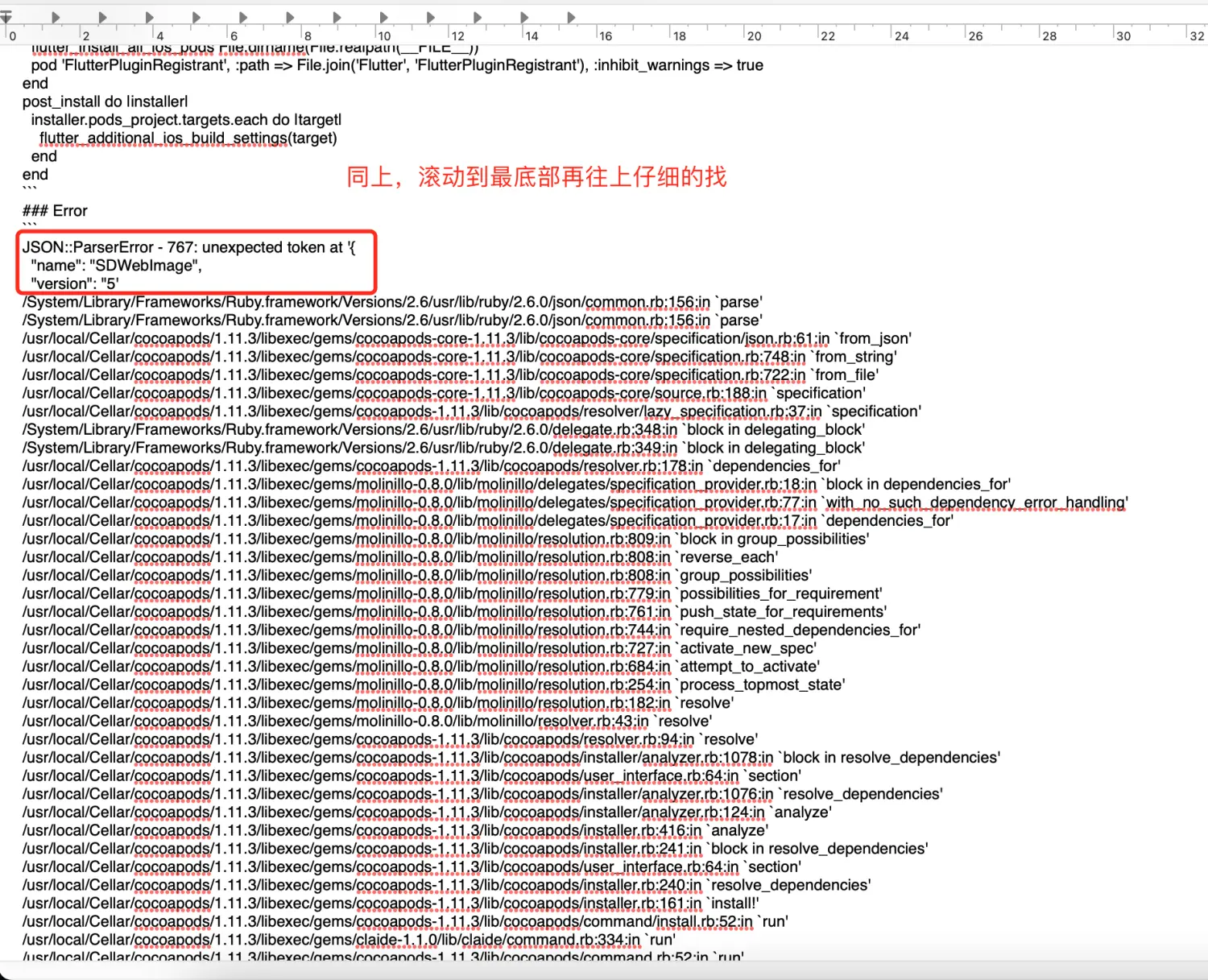
Task: Click the tab stop just right of ruler mark 2
Action: 102,17
